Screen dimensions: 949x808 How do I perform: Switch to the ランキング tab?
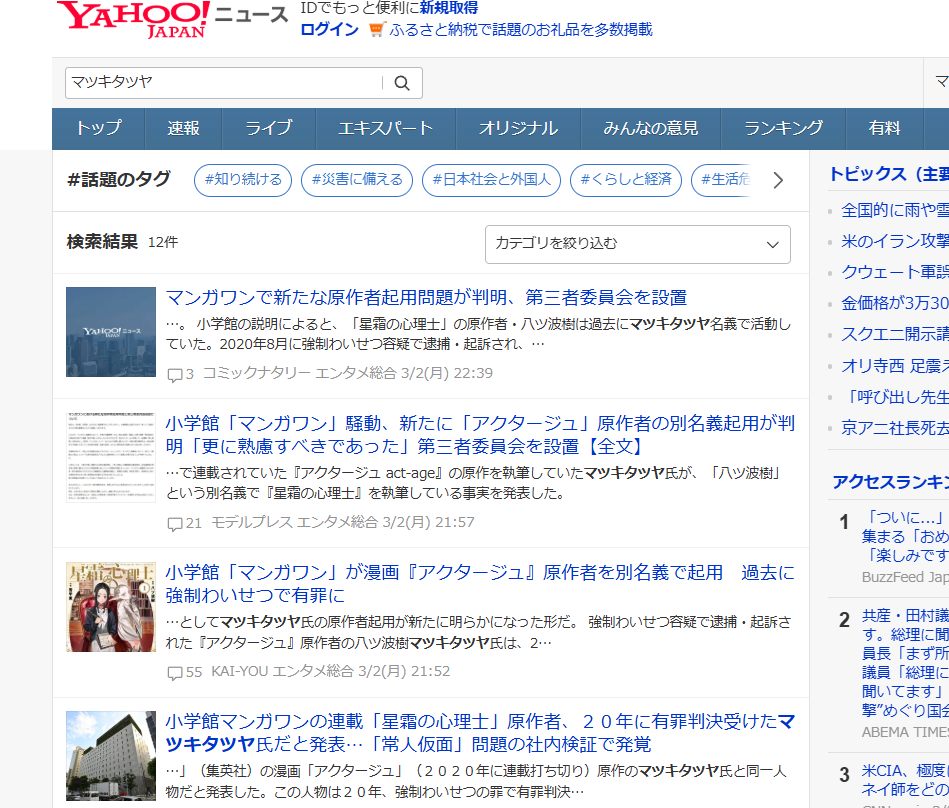[783, 128]
